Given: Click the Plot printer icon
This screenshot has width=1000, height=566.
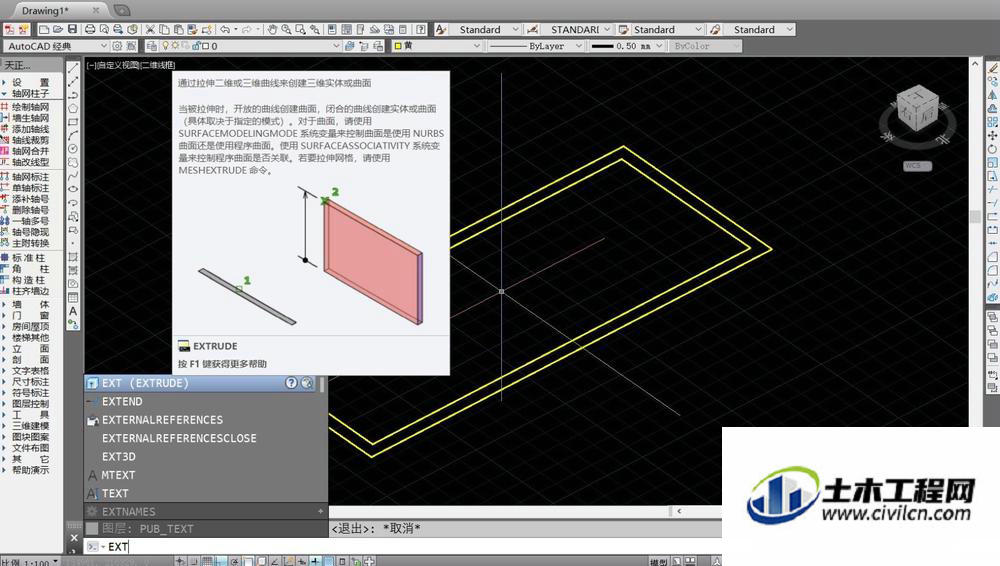Looking at the screenshot, I should 90,29.
